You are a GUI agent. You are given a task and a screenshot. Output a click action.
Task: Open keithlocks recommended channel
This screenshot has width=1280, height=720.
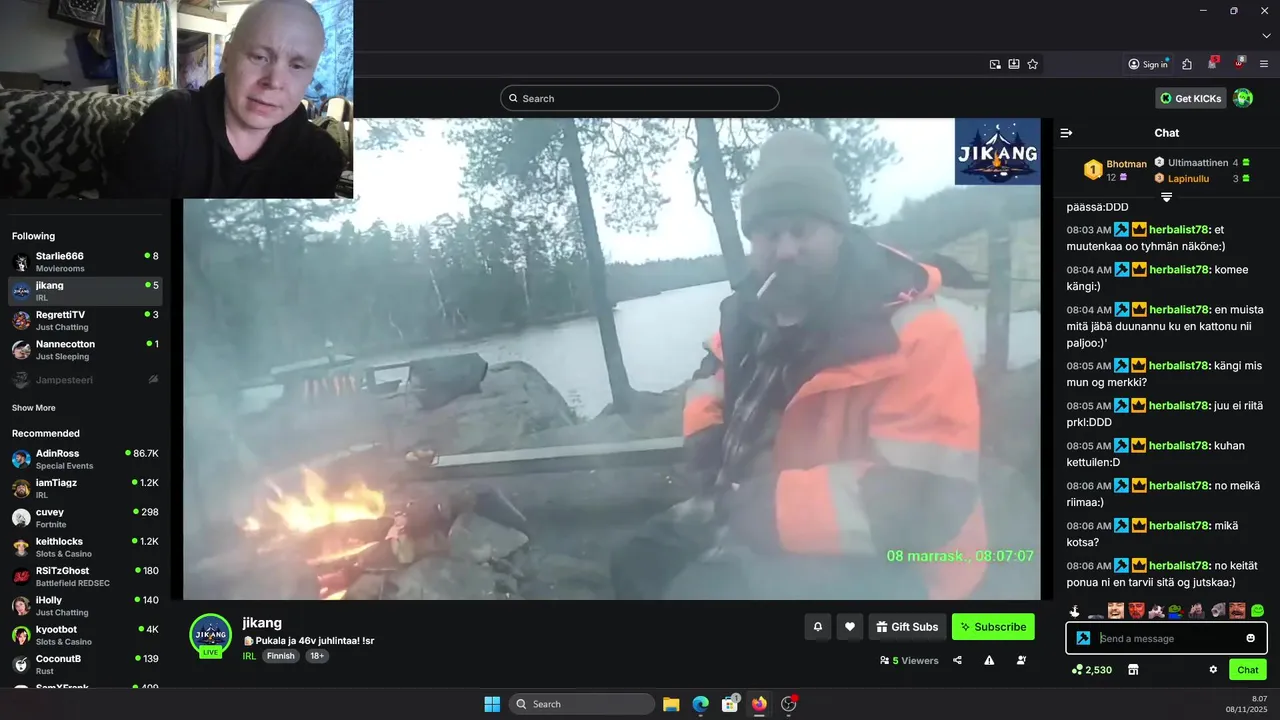point(85,547)
